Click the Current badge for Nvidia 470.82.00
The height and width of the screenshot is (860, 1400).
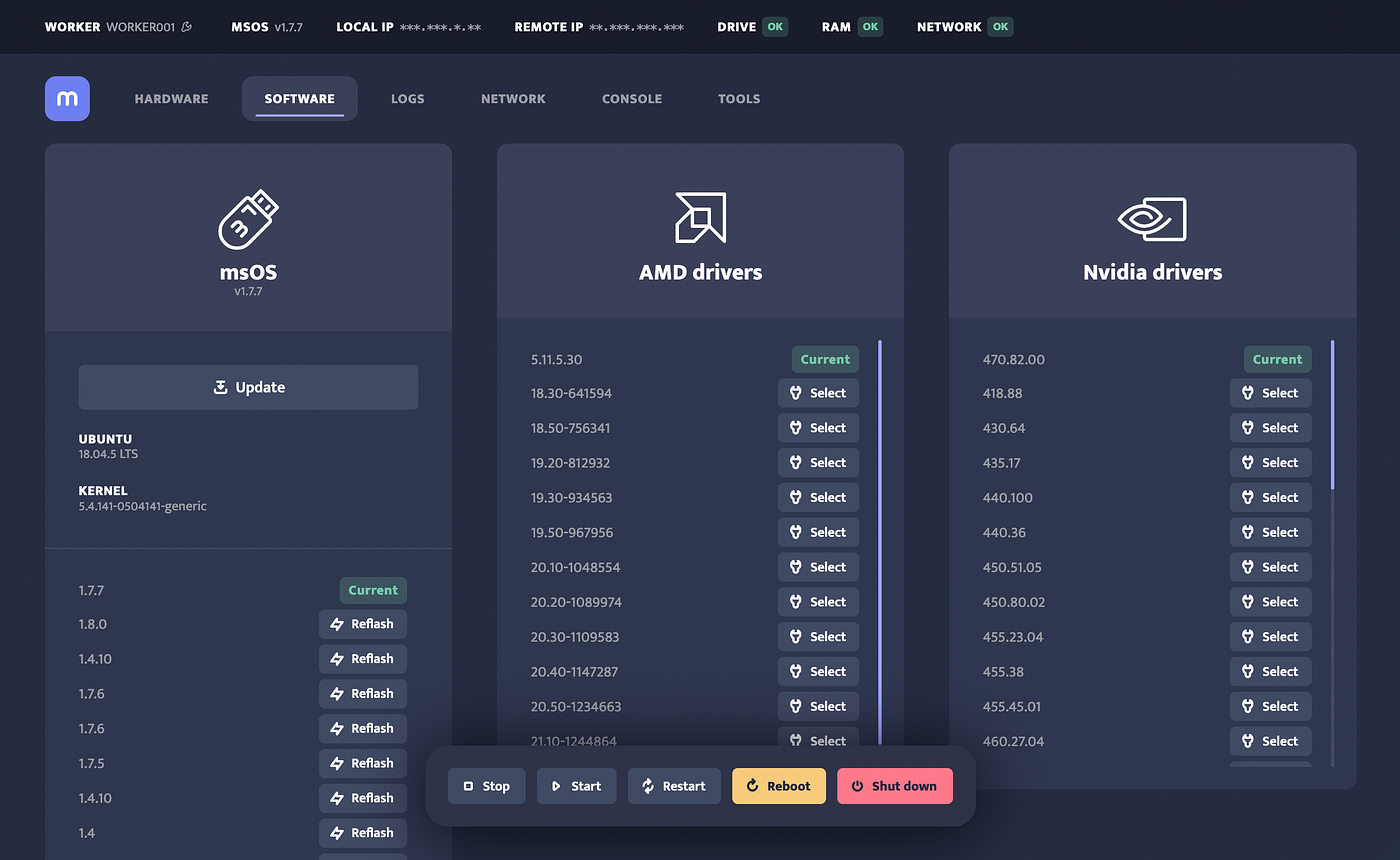point(1277,359)
